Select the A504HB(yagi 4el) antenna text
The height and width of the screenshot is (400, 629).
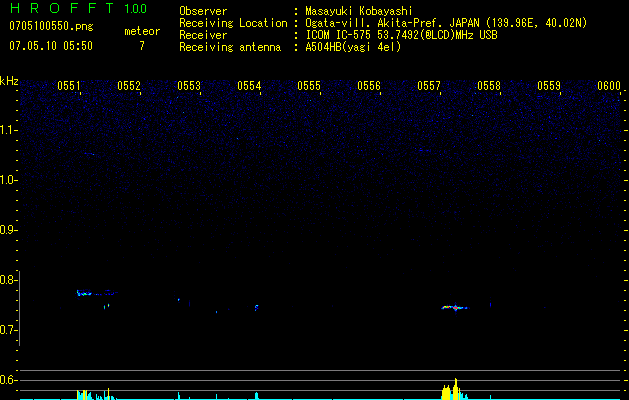click(x=353, y=47)
